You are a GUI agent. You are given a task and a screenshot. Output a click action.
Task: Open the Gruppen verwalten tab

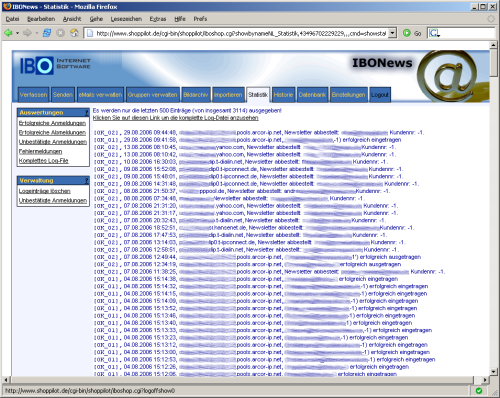tap(153, 95)
